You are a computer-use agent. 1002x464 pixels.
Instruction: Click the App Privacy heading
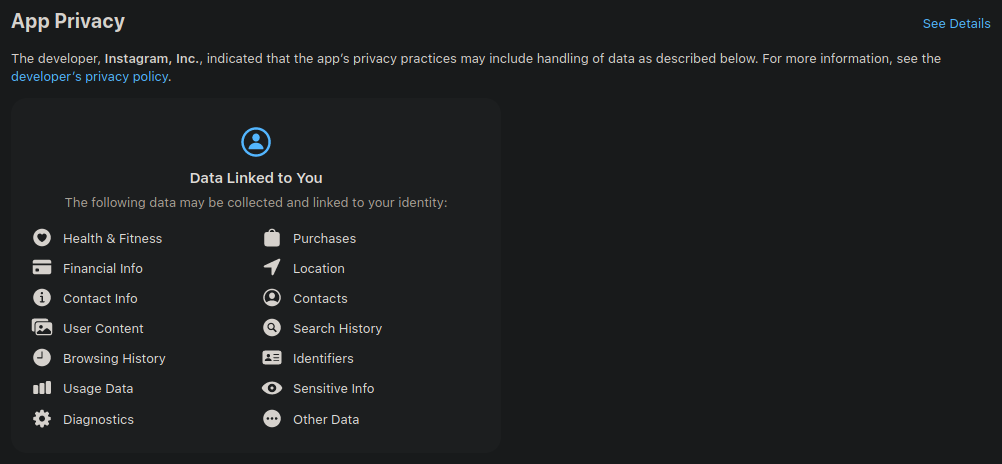[x=68, y=21]
